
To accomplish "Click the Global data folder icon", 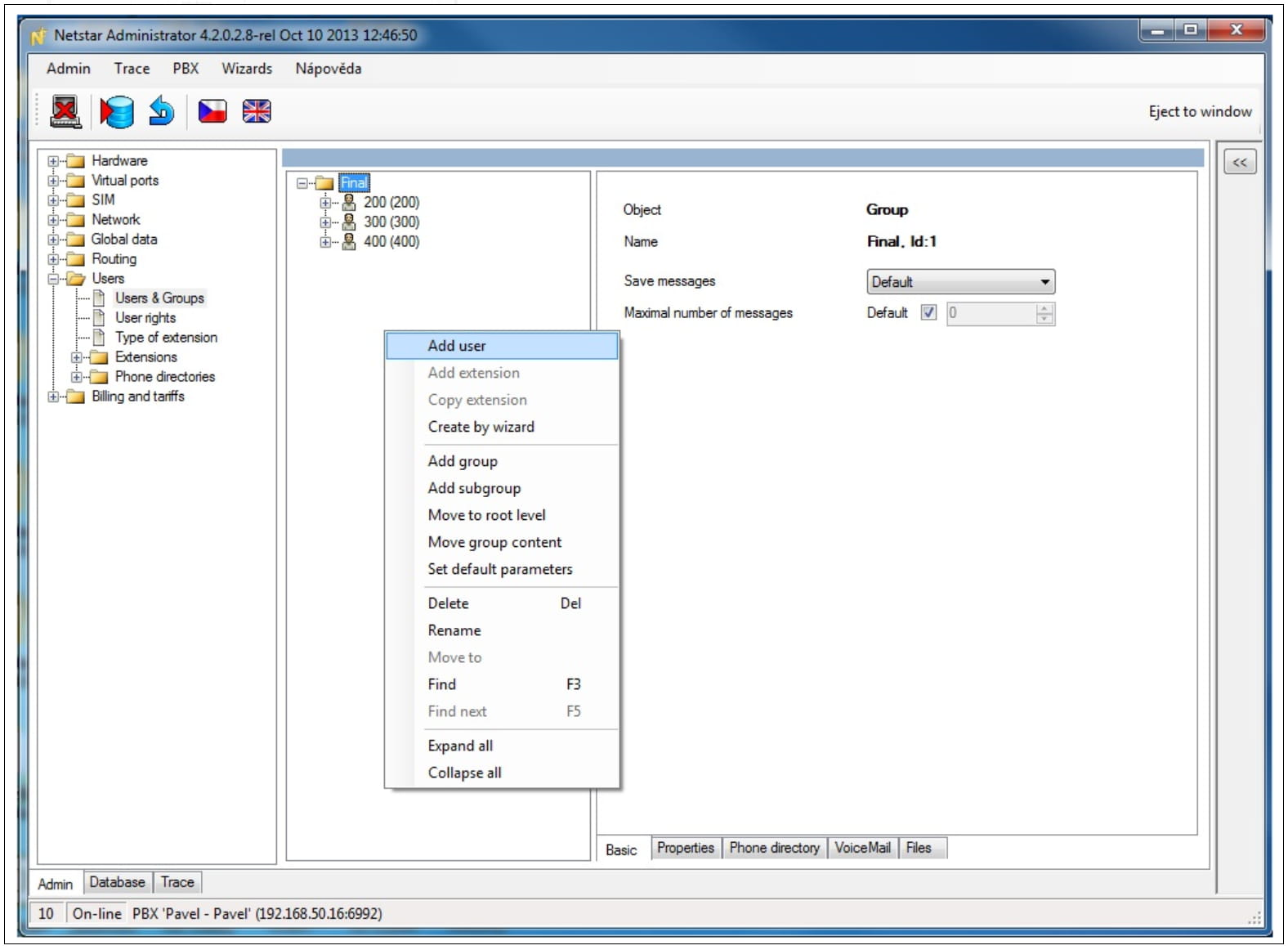I will (76, 240).
